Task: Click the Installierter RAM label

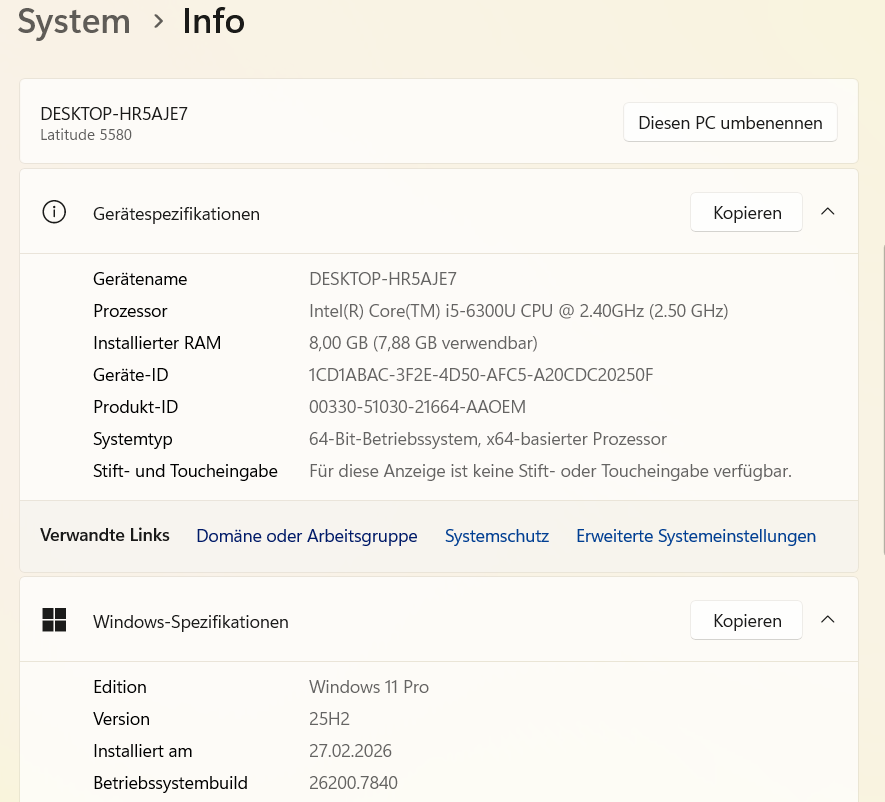Action: coord(157,343)
